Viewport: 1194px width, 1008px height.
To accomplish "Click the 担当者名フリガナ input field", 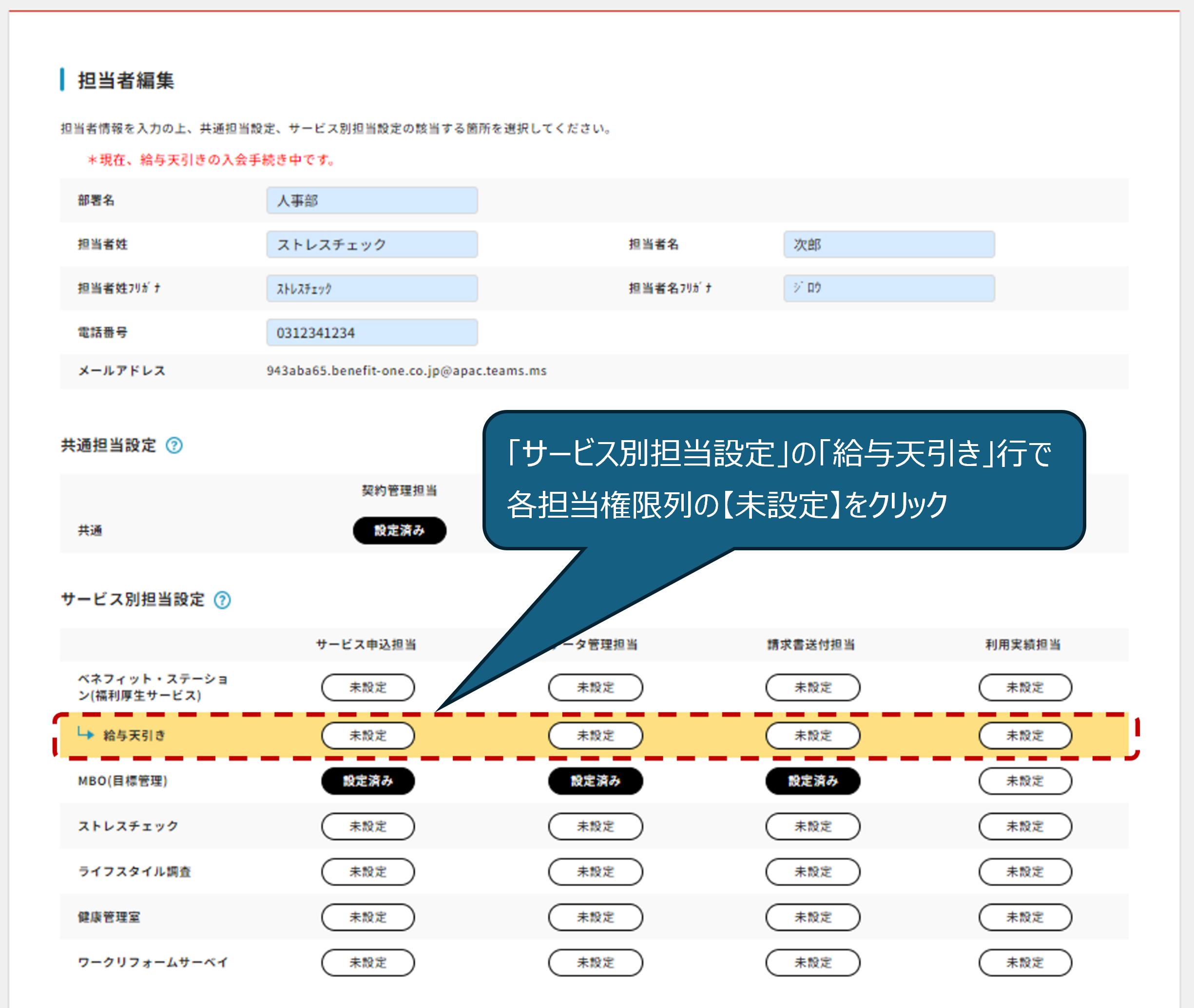I will (x=888, y=288).
